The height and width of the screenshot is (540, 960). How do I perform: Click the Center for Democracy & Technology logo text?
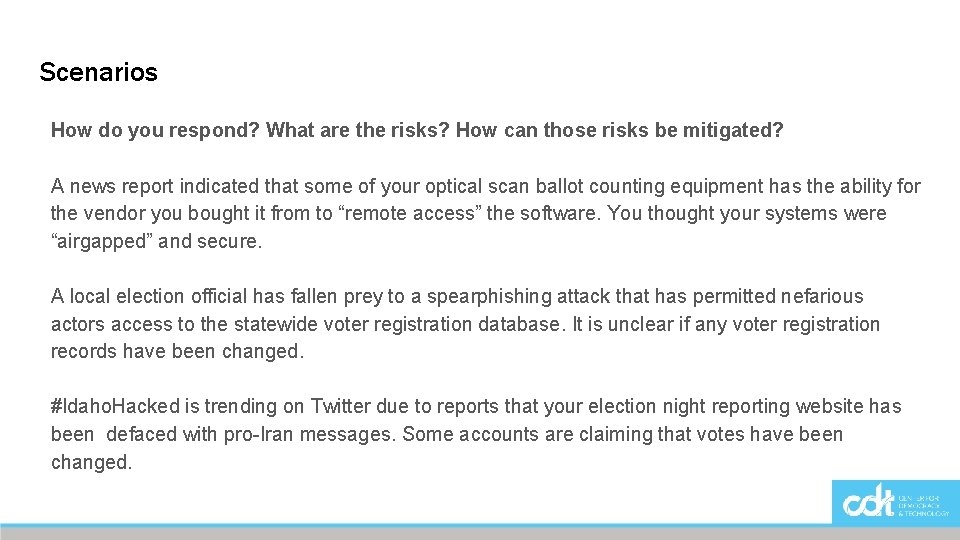(925, 503)
